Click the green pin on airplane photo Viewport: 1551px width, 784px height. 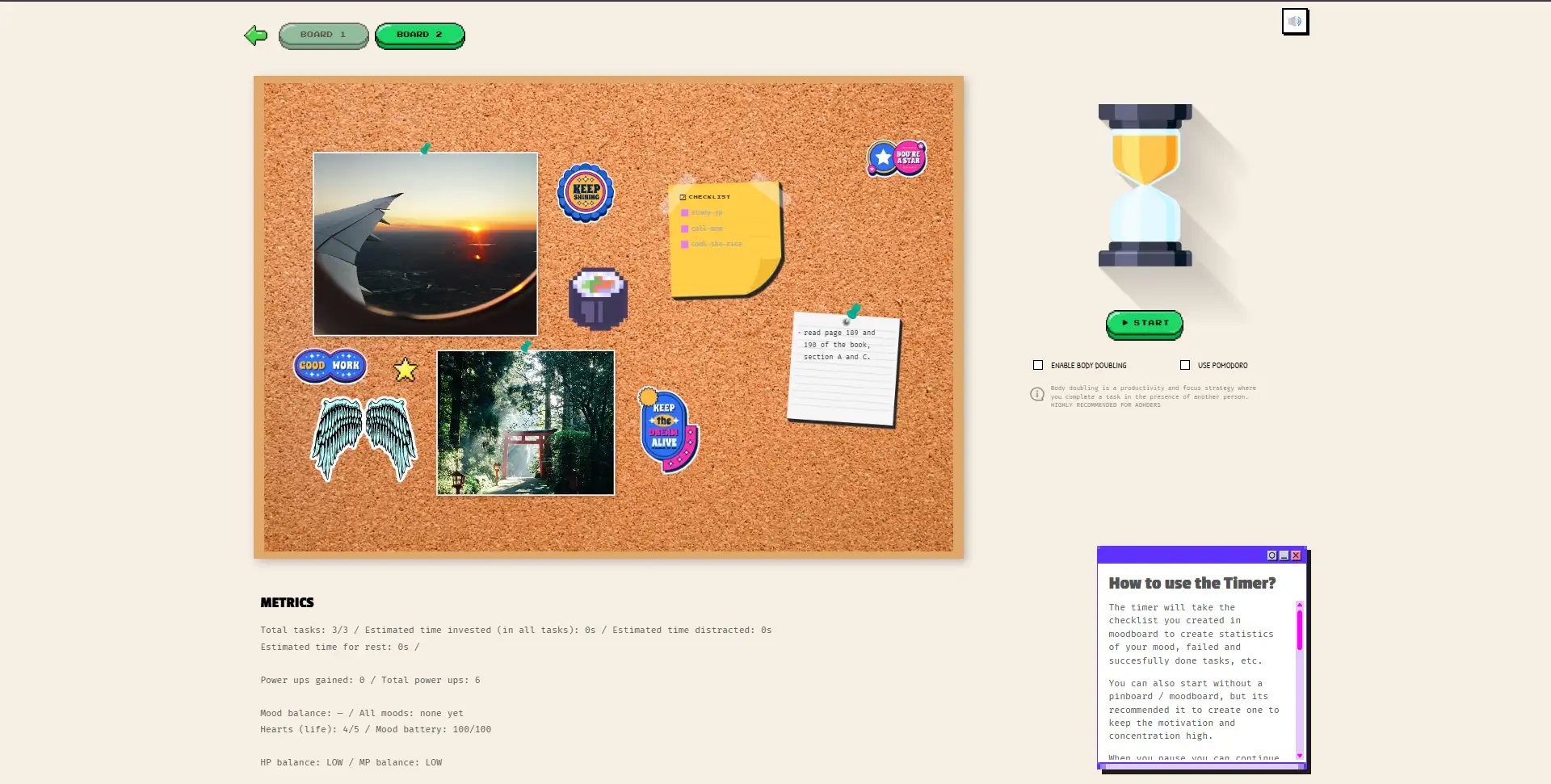click(425, 148)
